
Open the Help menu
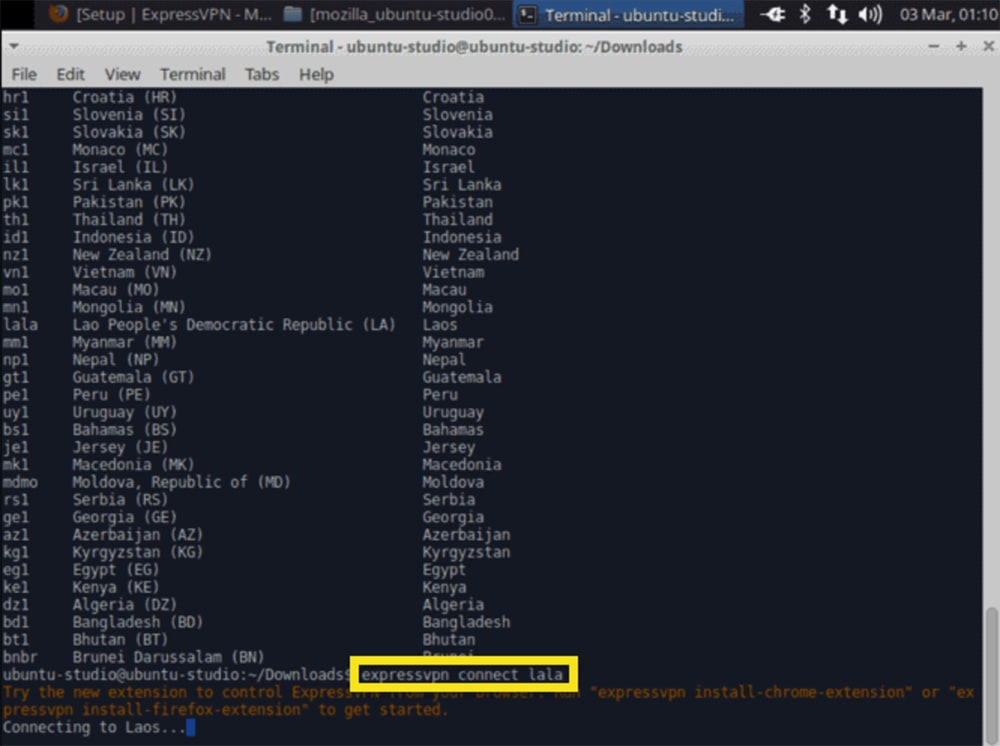[316, 75]
